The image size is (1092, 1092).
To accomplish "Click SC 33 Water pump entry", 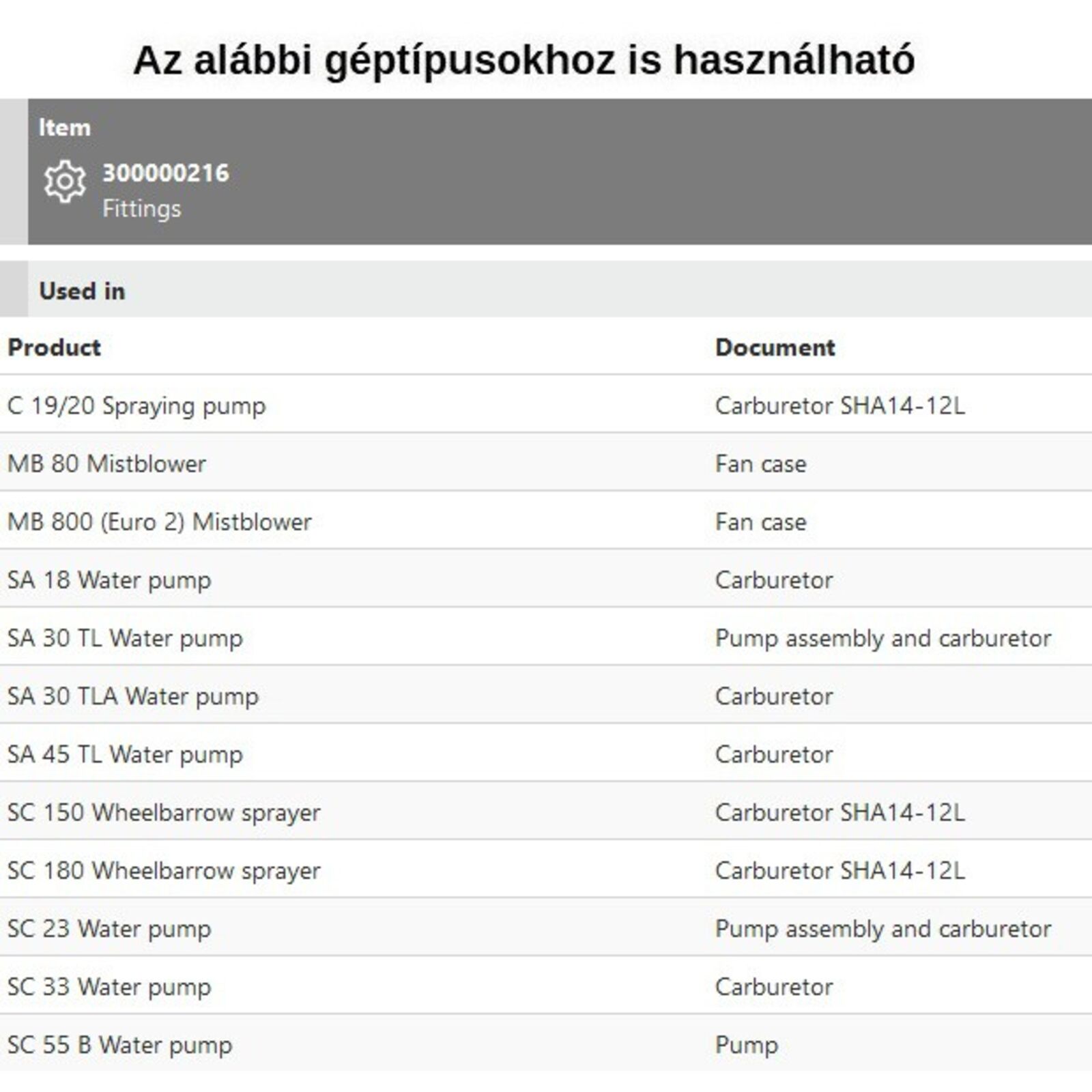I will point(109,987).
